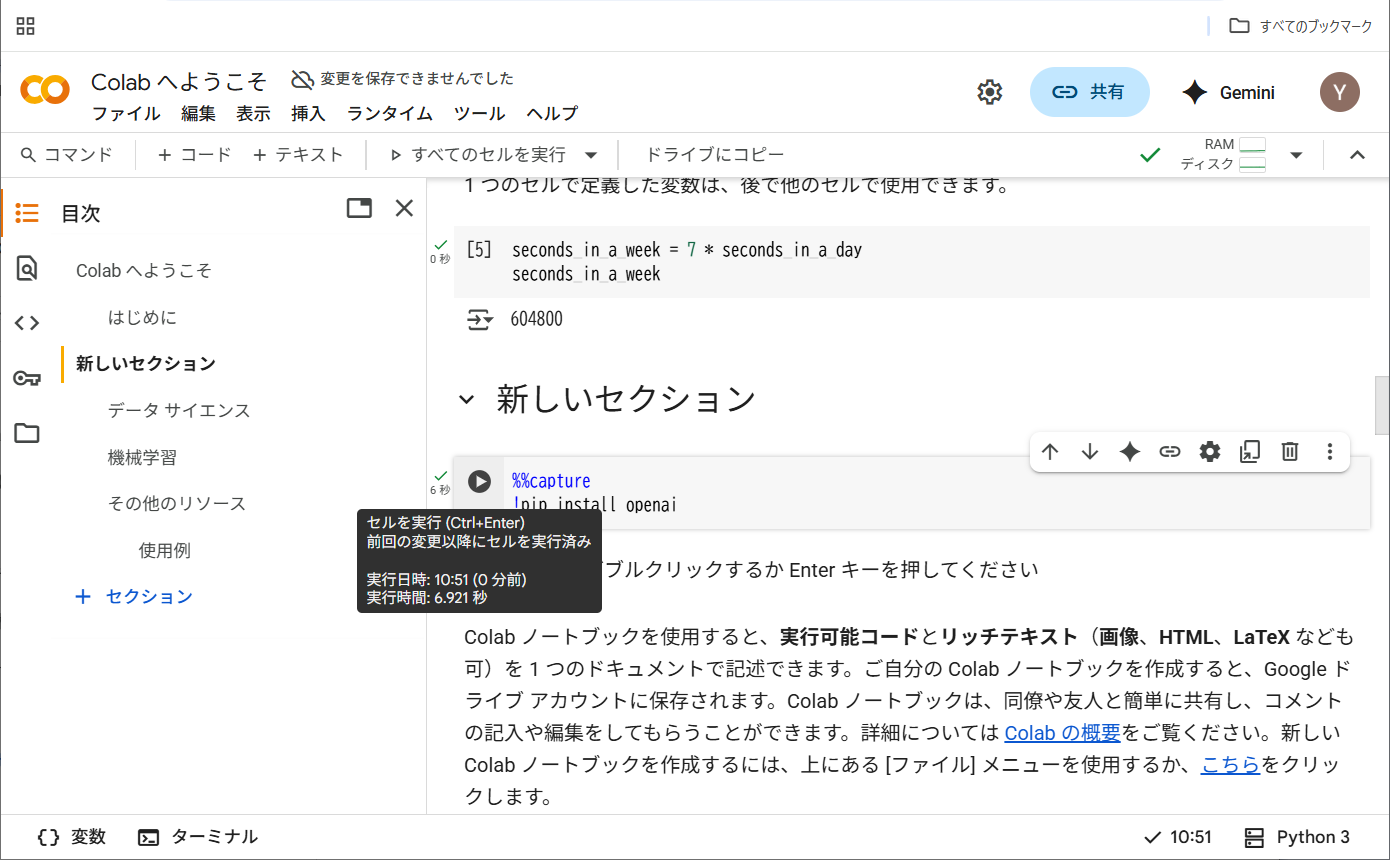1390x860 pixels.
Task: Open the code snippets panel
Action: pyautogui.click(x=27, y=323)
